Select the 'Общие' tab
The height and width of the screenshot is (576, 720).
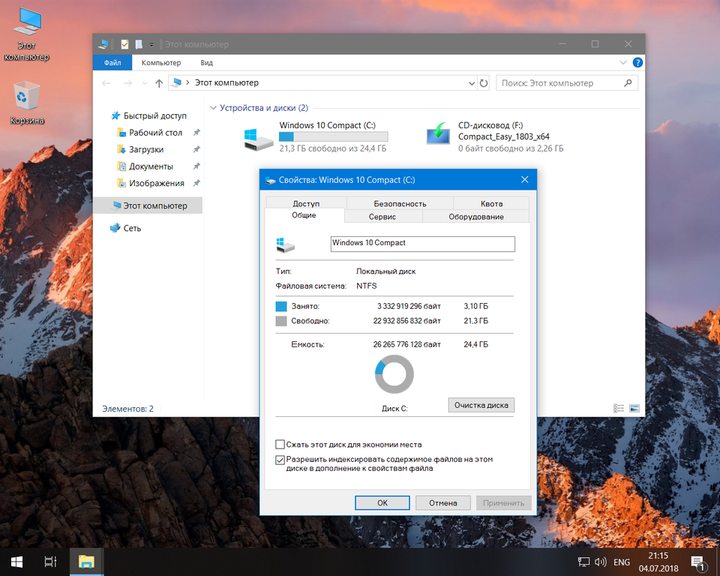pyautogui.click(x=304, y=215)
